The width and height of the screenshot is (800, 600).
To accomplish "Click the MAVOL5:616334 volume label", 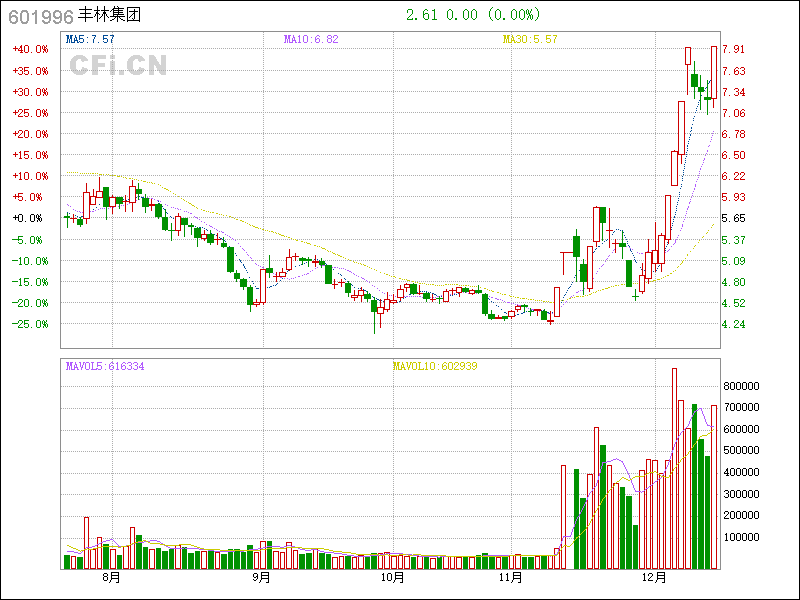I will pos(105,367).
